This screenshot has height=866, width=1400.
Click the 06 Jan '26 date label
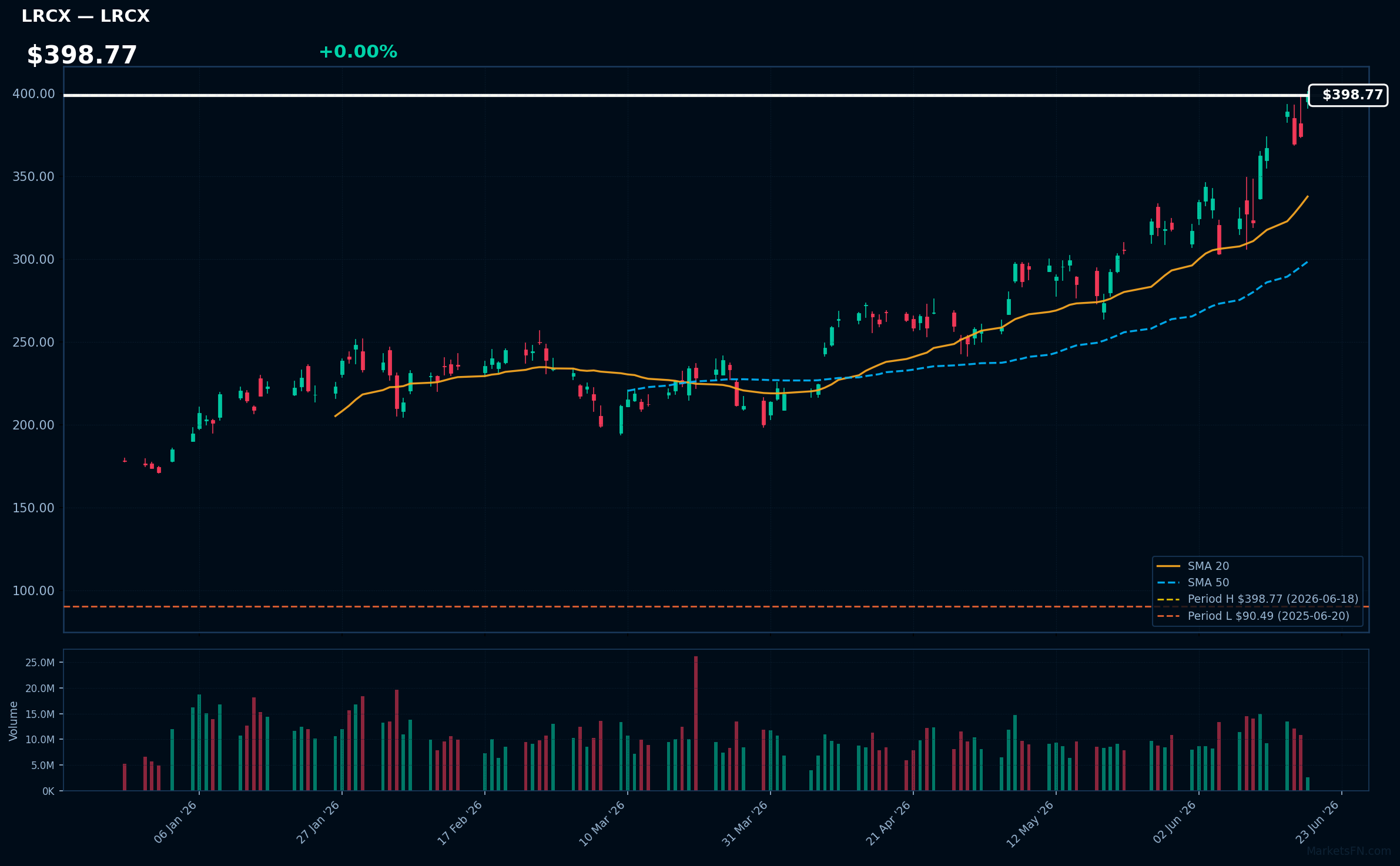click(175, 823)
